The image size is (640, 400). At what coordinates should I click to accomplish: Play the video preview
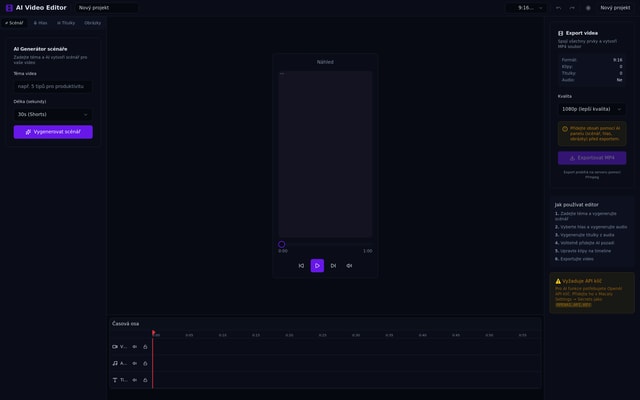click(x=317, y=266)
